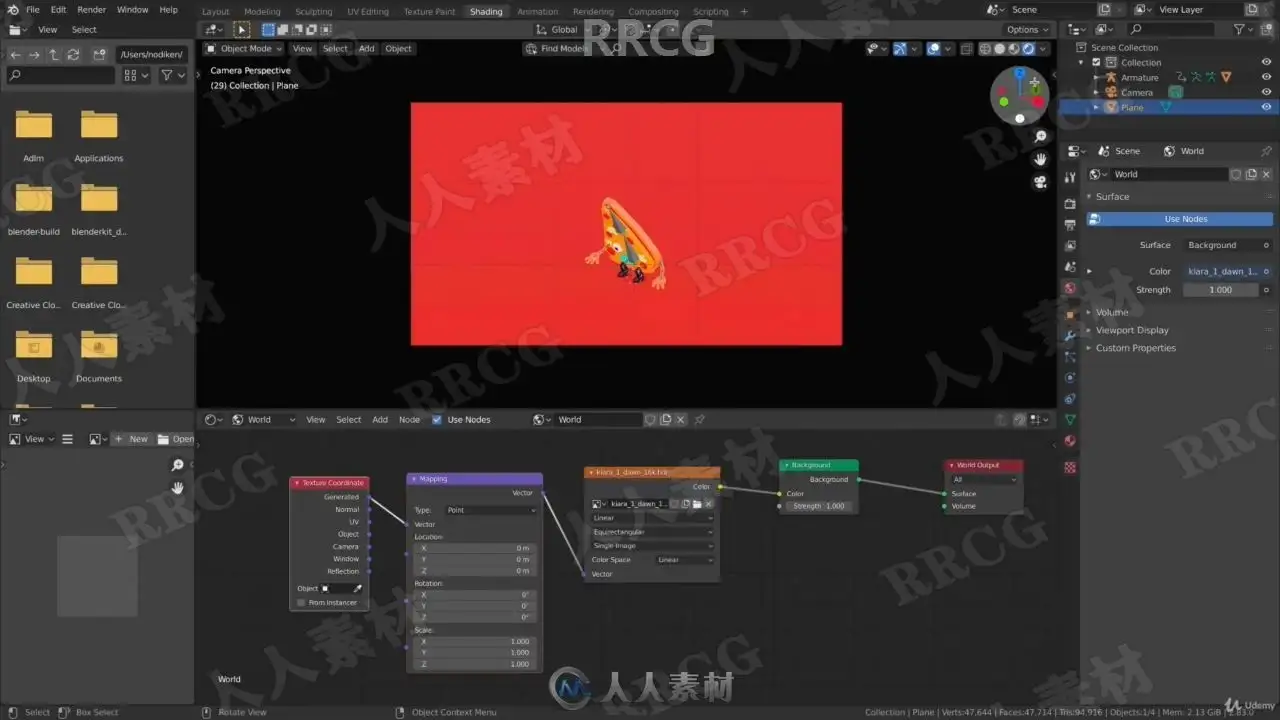Open the outliner filter dropdown
This screenshot has width=1280, height=720.
[x=1244, y=29]
